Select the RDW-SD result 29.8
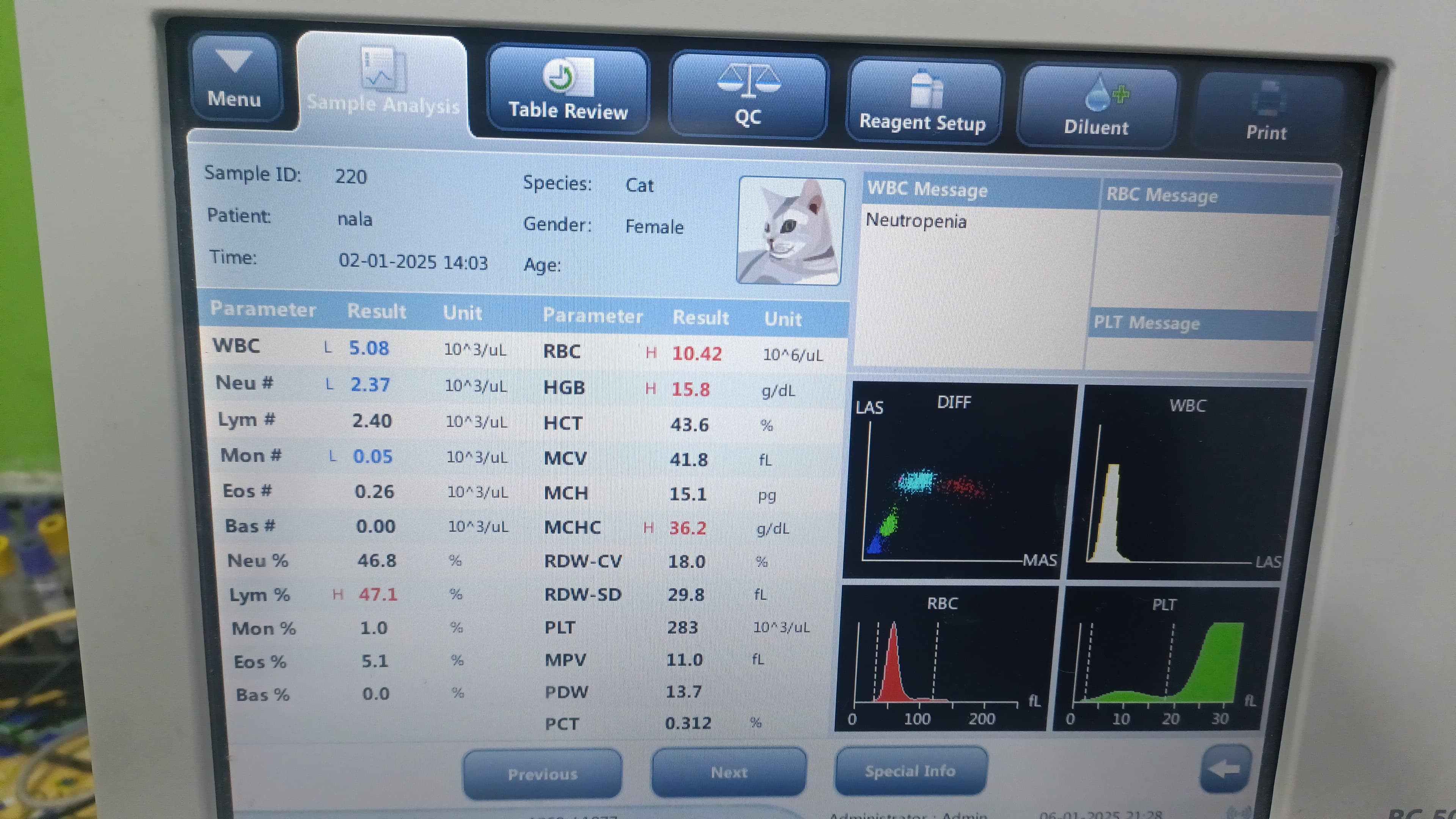 [x=686, y=595]
